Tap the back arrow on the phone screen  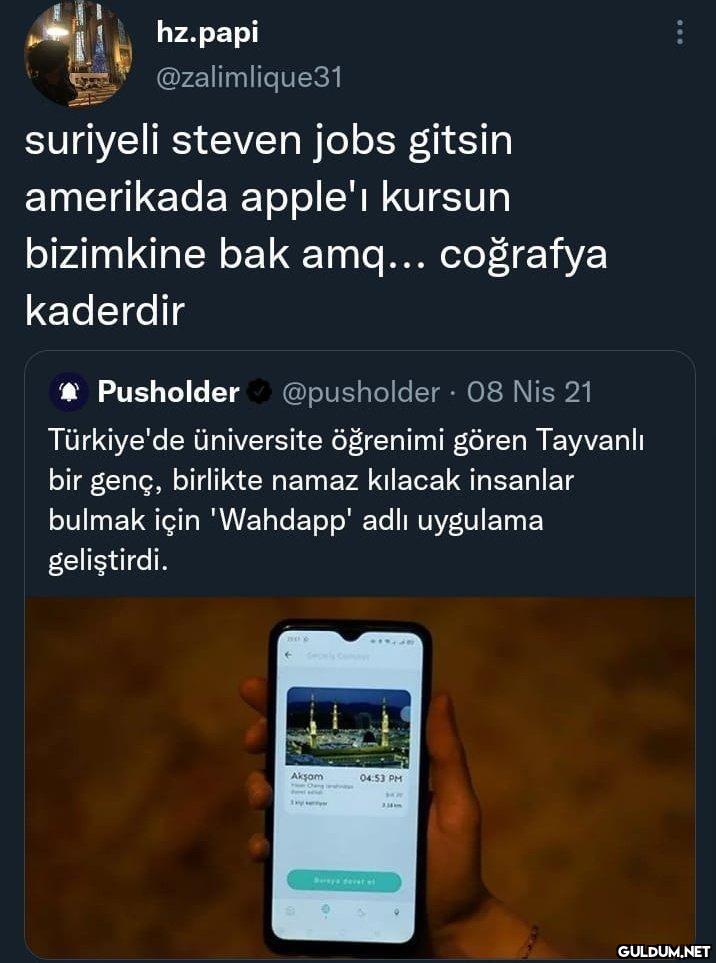click(289, 655)
